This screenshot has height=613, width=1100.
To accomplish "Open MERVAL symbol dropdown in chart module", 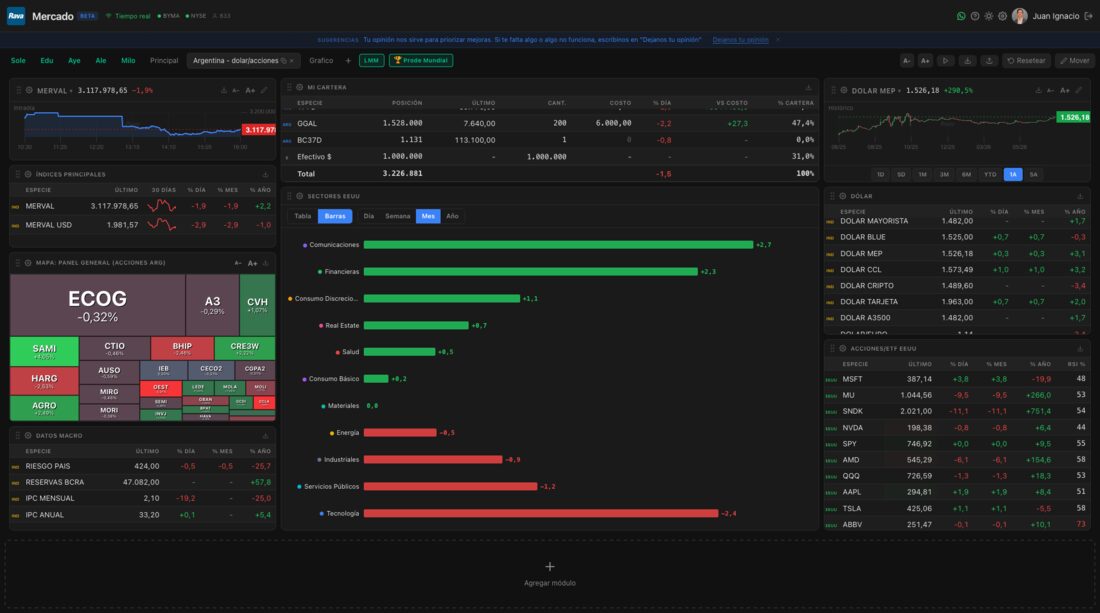I will tap(54, 90).
